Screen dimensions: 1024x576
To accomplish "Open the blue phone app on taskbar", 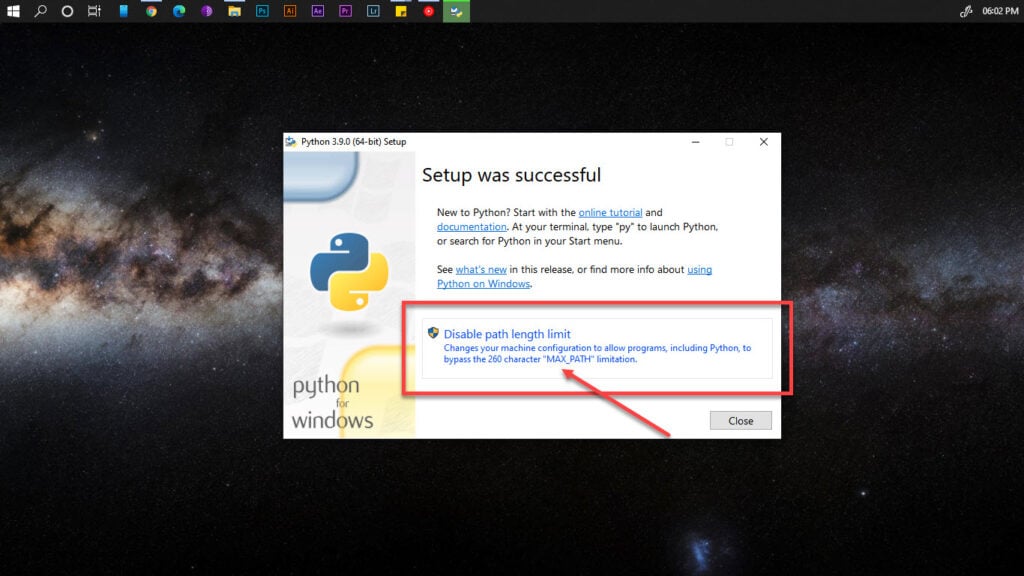I will 123,11.
